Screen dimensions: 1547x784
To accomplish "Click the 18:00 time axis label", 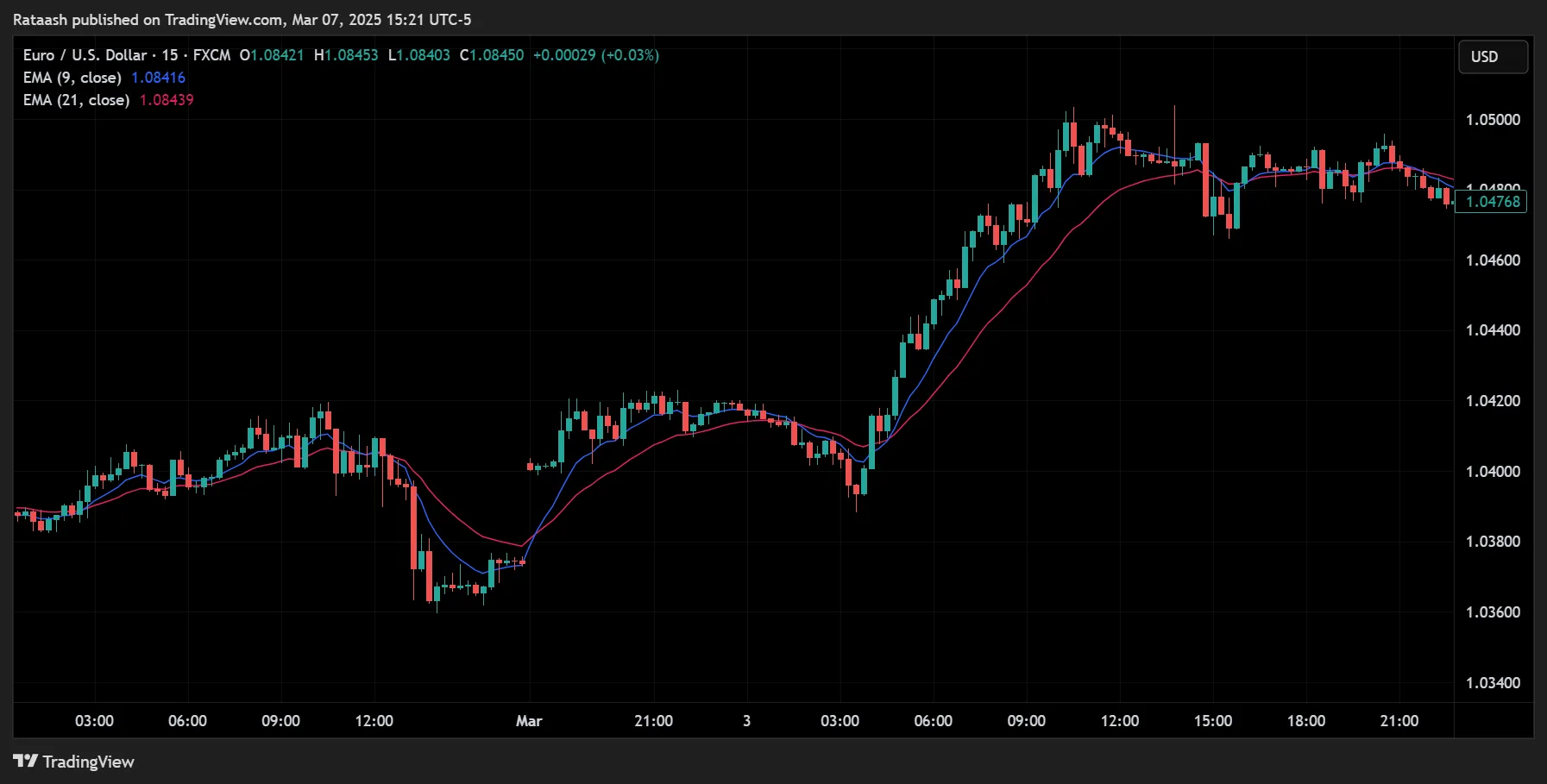I will click(1305, 721).
